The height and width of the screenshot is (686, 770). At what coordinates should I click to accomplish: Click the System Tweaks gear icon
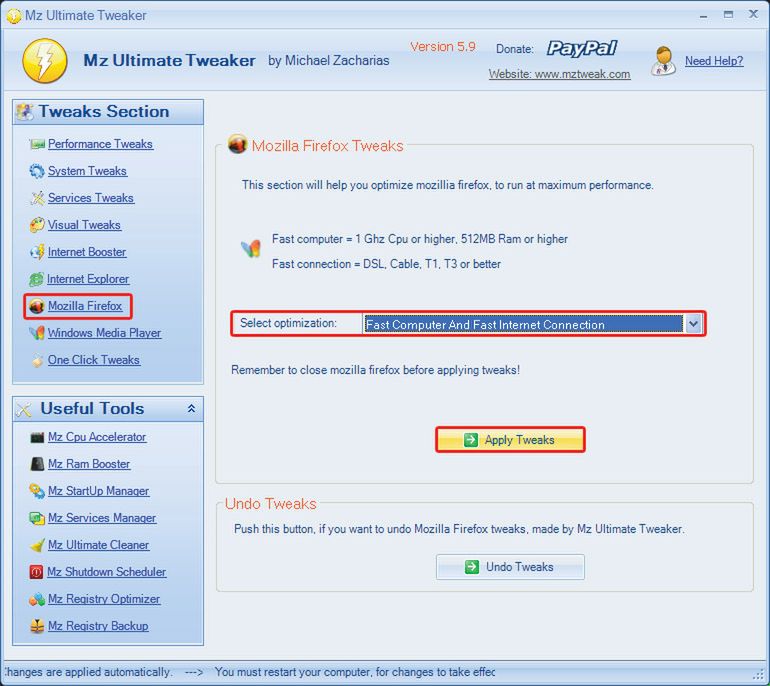pos(37,171)
